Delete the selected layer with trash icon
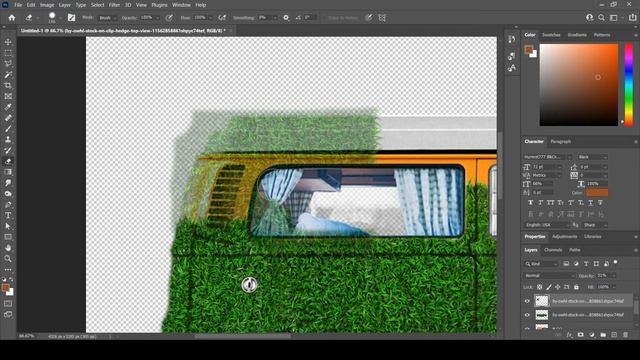Image resolution: width=640 pixels, height=360 pixels. pyautogui.click(x=626, y=335)
